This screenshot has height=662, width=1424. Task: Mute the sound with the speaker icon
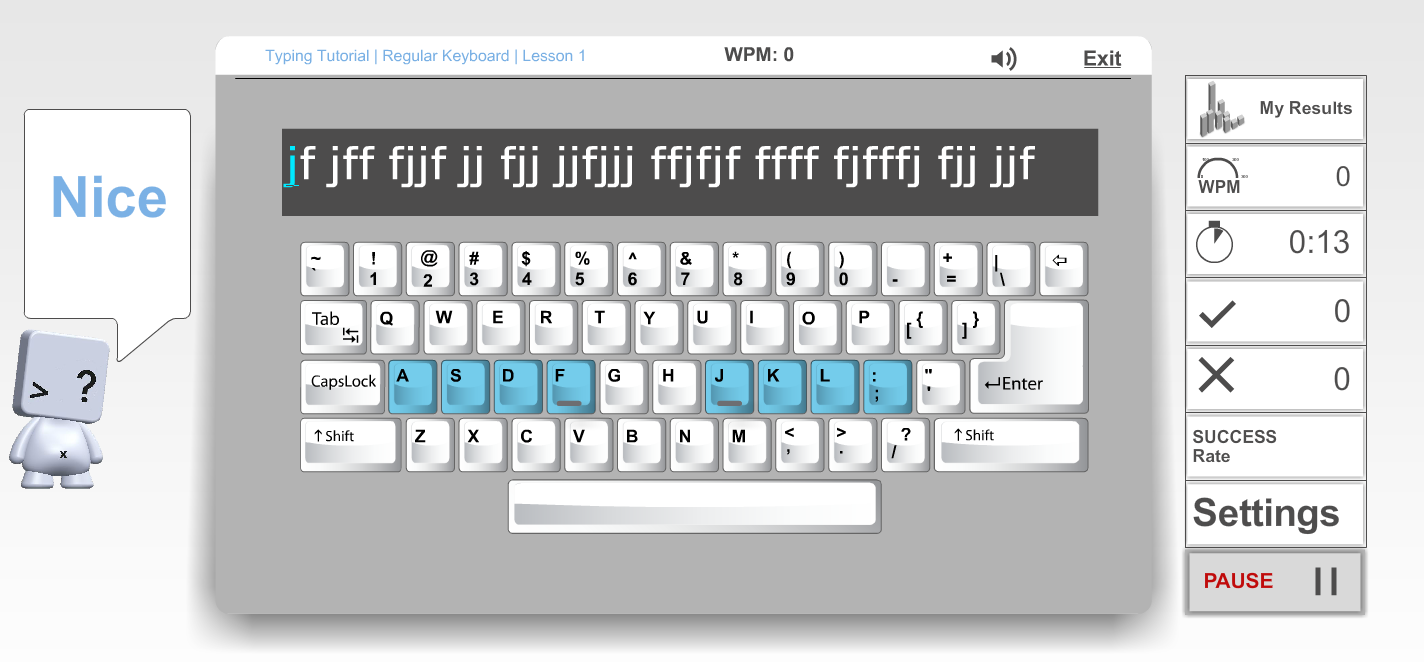pos(1003,59)
